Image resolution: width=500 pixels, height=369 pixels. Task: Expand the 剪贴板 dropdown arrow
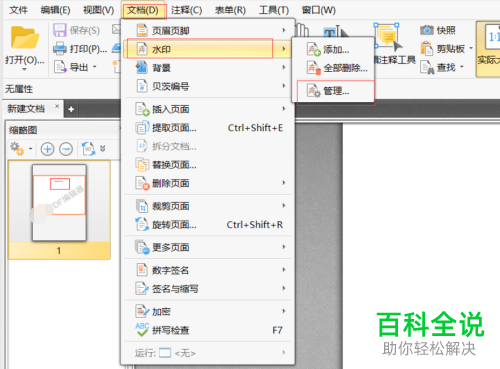point(471,48)
